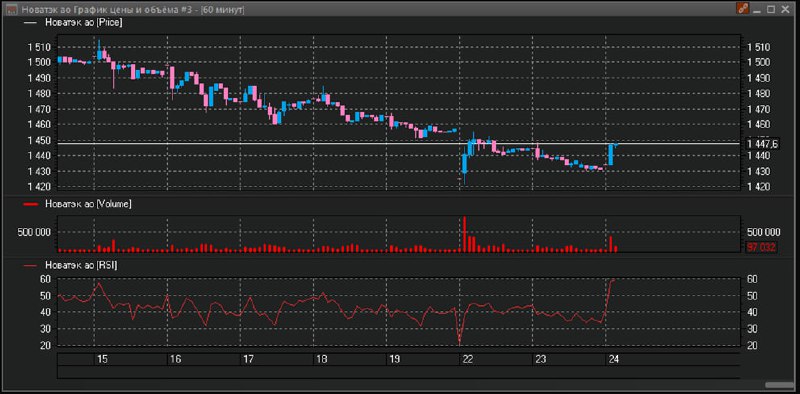The image size is (800, 394).
Task: Select date label 15 on time axis
Action: (x=102, y=359)
